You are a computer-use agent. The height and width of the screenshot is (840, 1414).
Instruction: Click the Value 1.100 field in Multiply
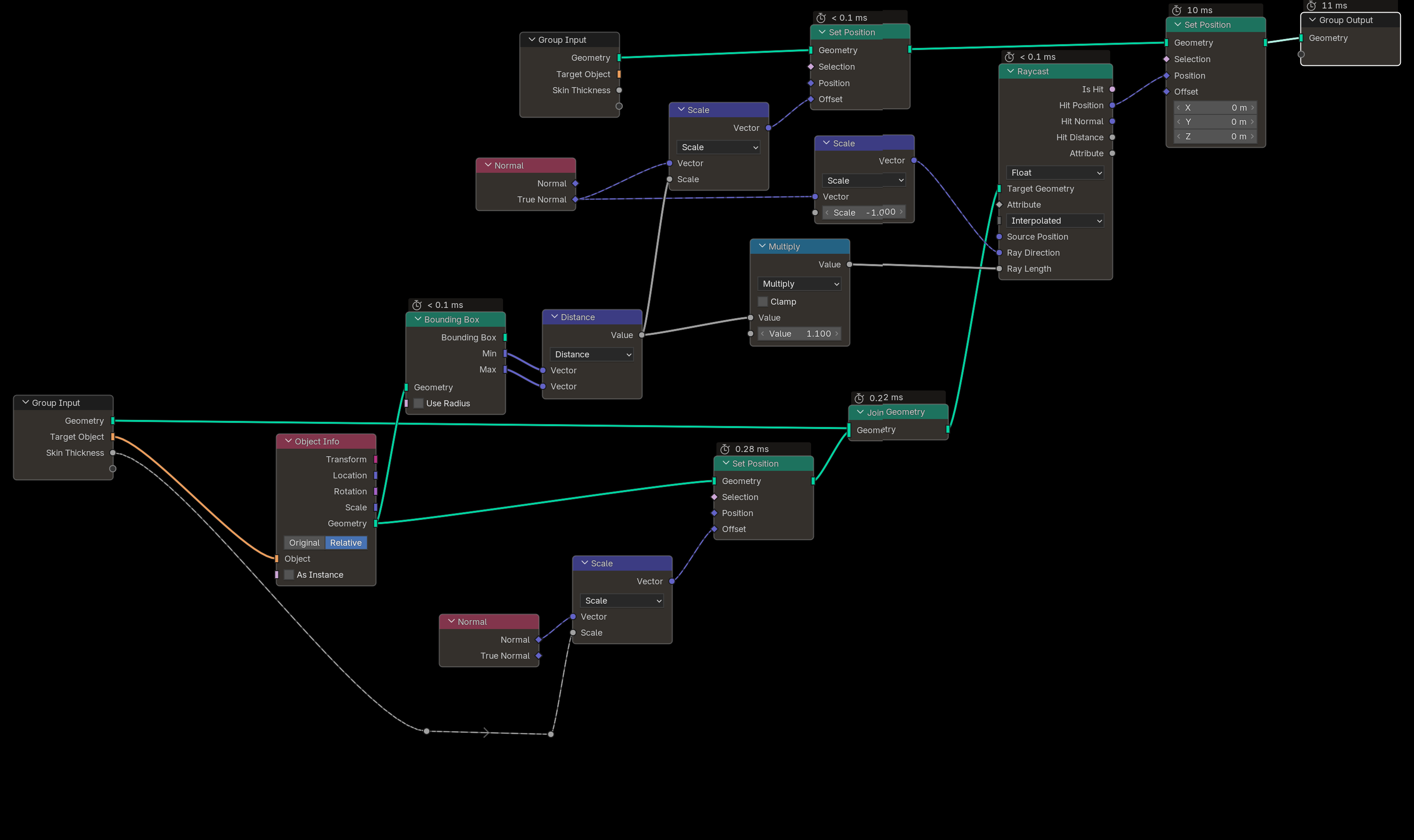799,333
